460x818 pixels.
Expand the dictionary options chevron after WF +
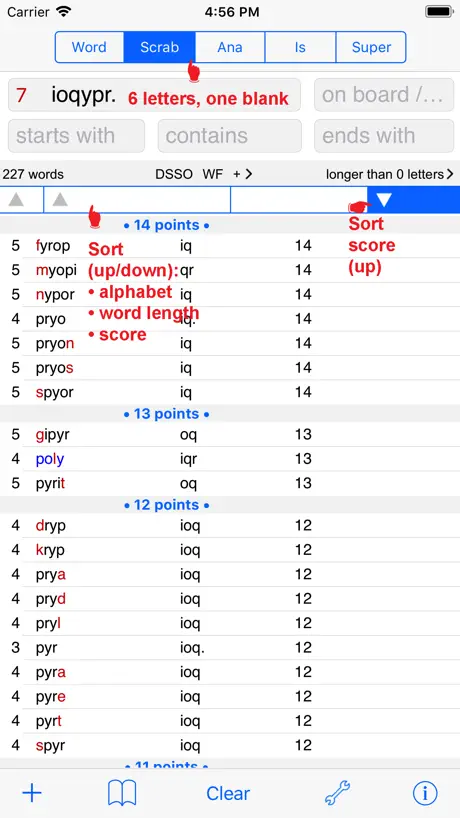[x=248, y=174]
